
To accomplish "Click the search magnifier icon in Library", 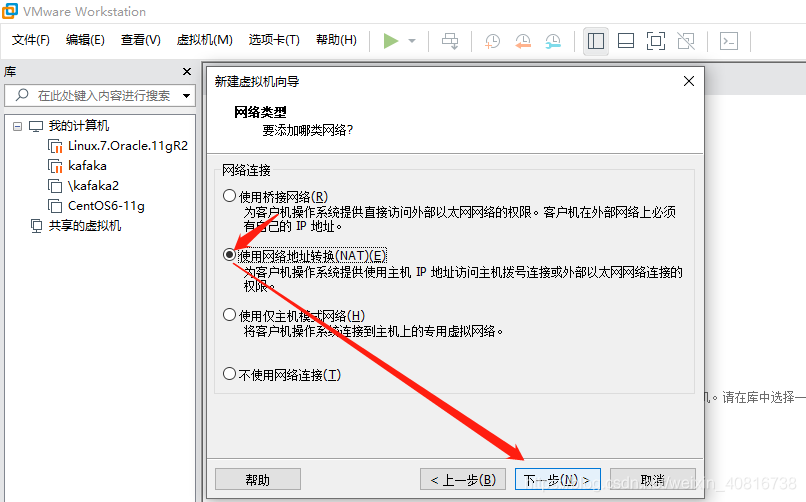I will tap(22, 95).
